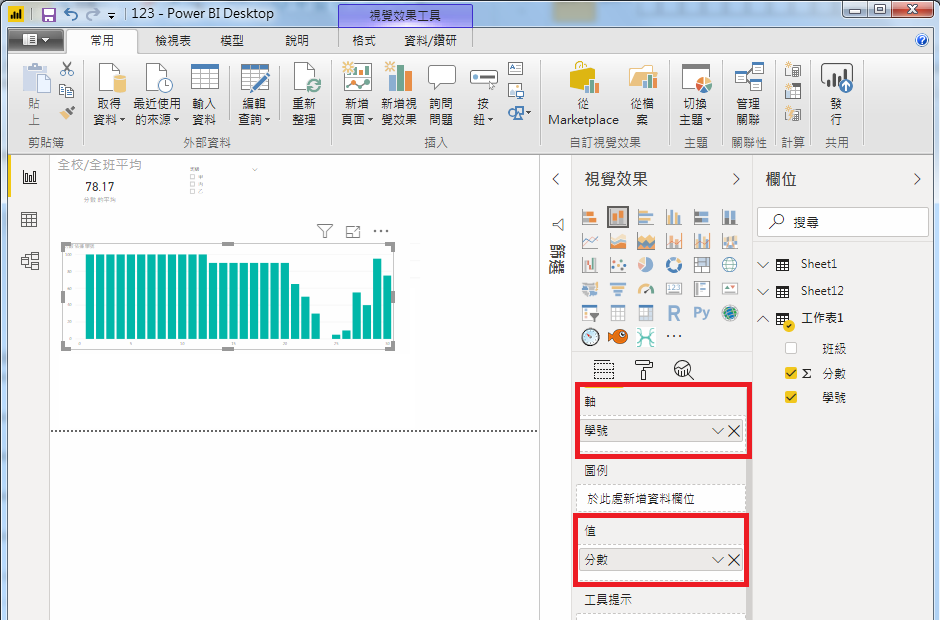The height and width of the screenshot is (620, 940).
Task: Pick the map globe visualization
Action: [x=730, y=264]
